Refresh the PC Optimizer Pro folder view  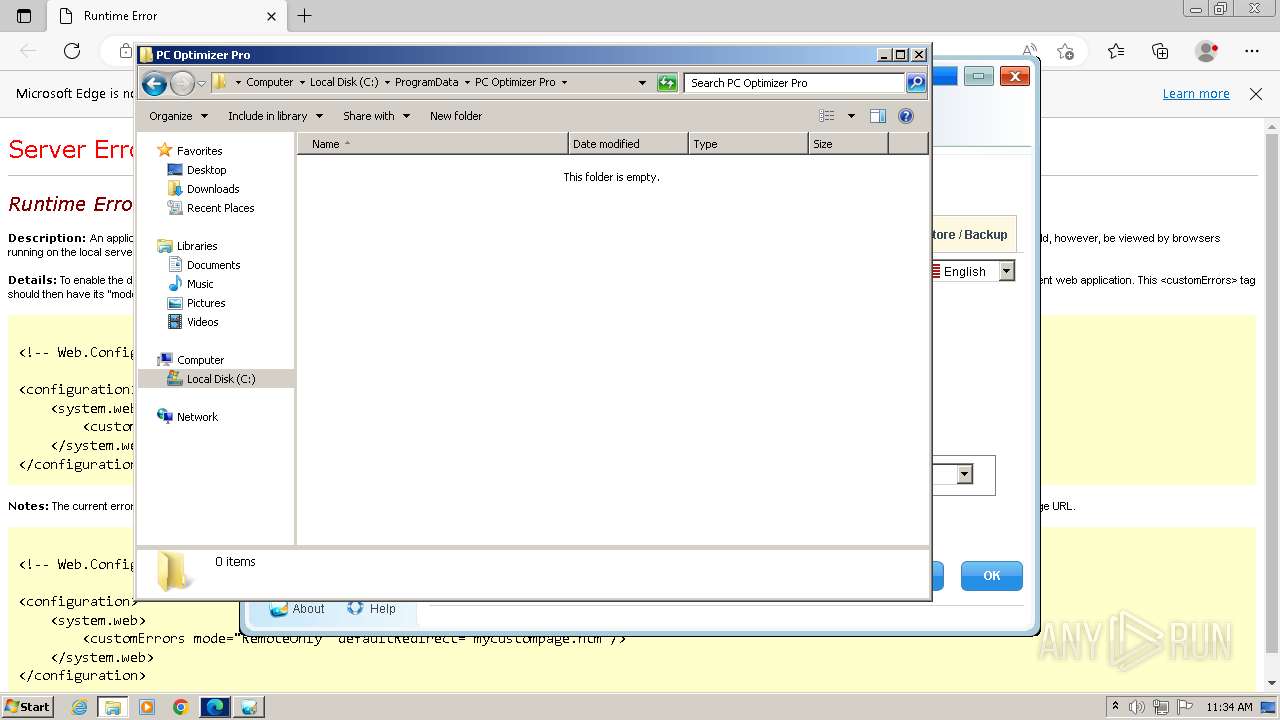point(667,83)
